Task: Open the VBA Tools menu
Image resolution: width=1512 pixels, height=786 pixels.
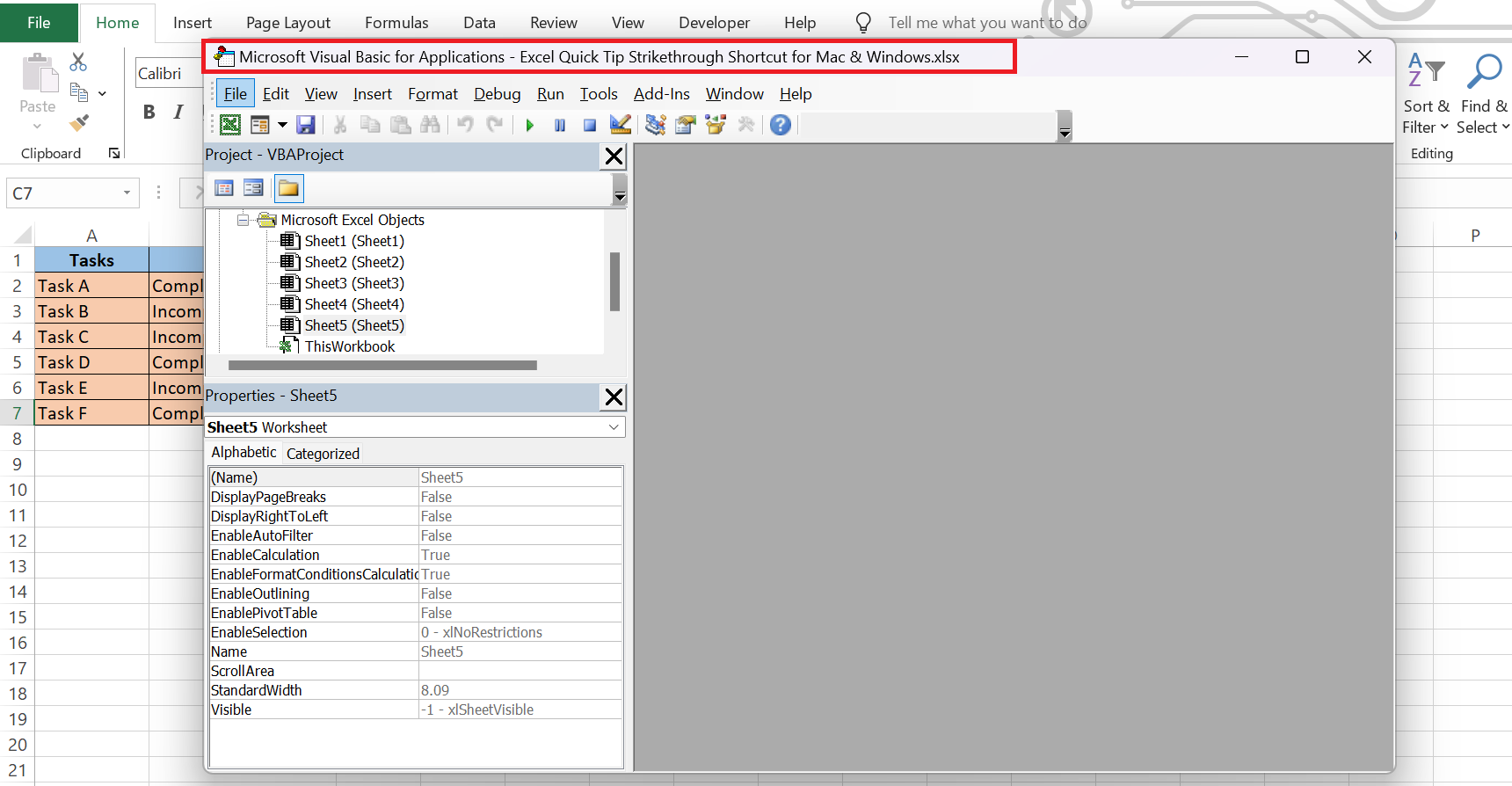Action: click(x=599, y=93)
